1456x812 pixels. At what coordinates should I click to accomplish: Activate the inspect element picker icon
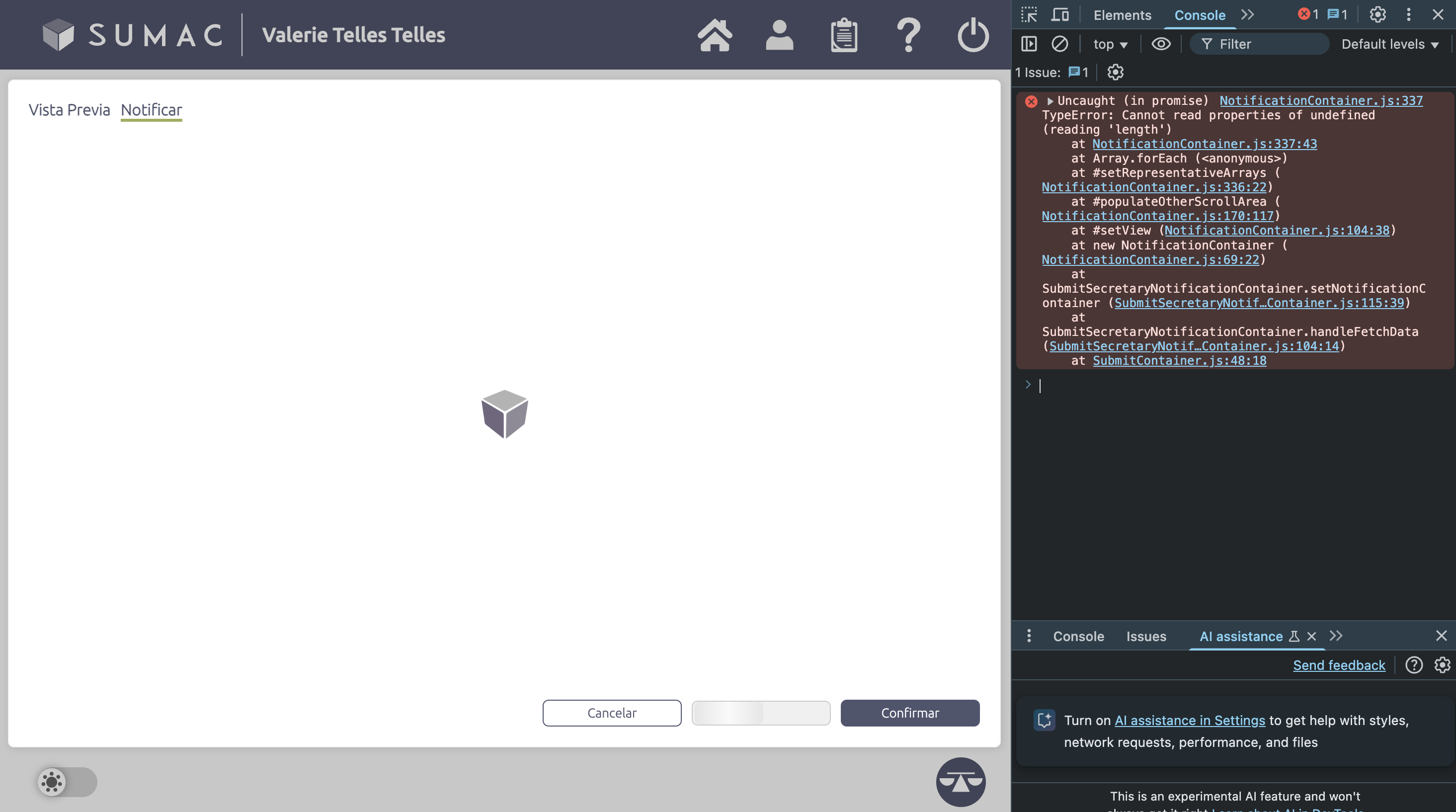pyautogui.click(x=1029, y=15)
